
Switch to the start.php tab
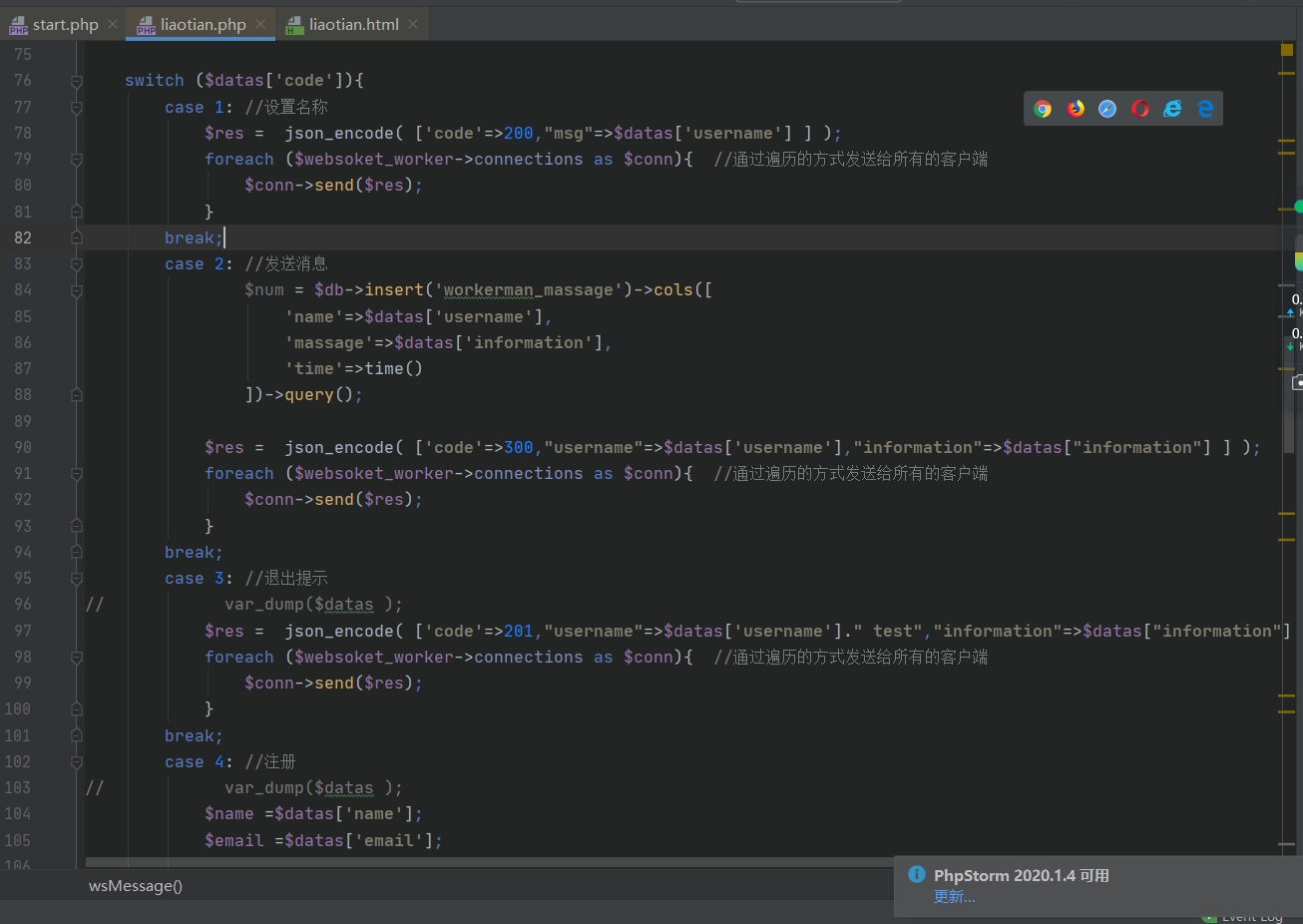tap(65, 24)
